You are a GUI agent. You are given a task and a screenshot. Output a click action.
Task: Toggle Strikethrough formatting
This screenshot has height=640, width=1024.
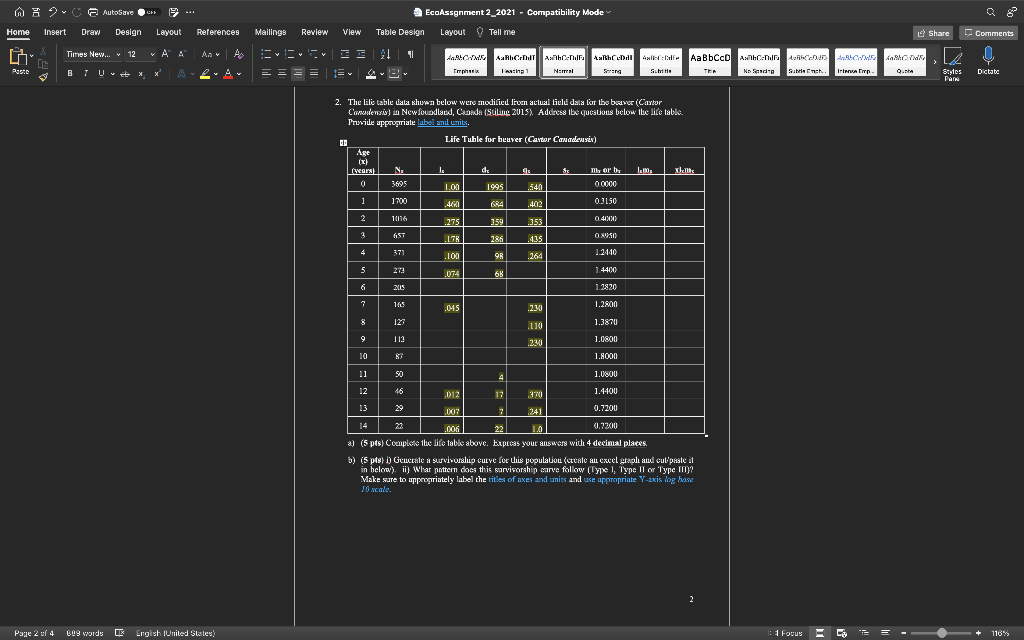[125, 74]
